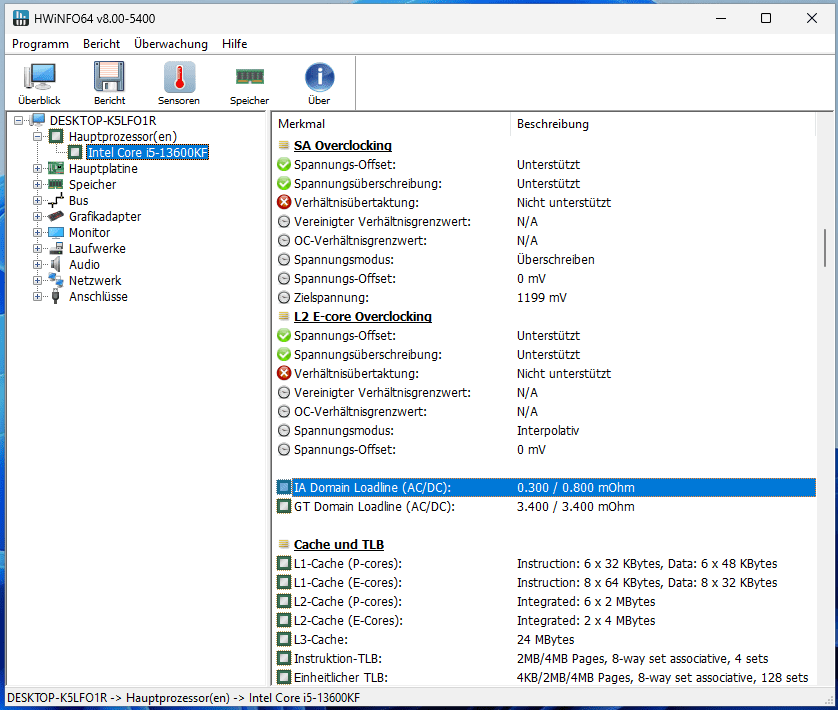Click the Monitor screen icon in tree
The image size is (838, 710).
click(56, 233)
